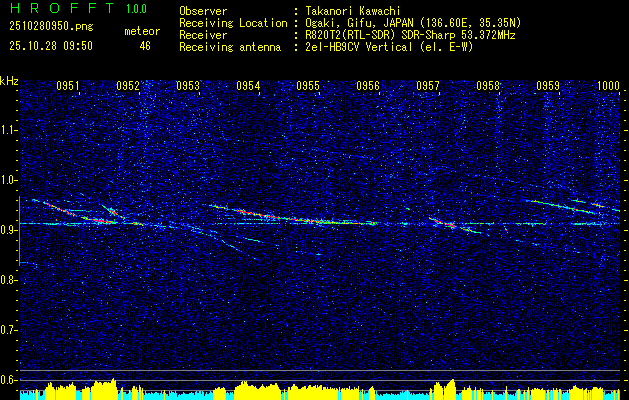
Task: Click the kHz axis unit label
Action: (9, 81)
